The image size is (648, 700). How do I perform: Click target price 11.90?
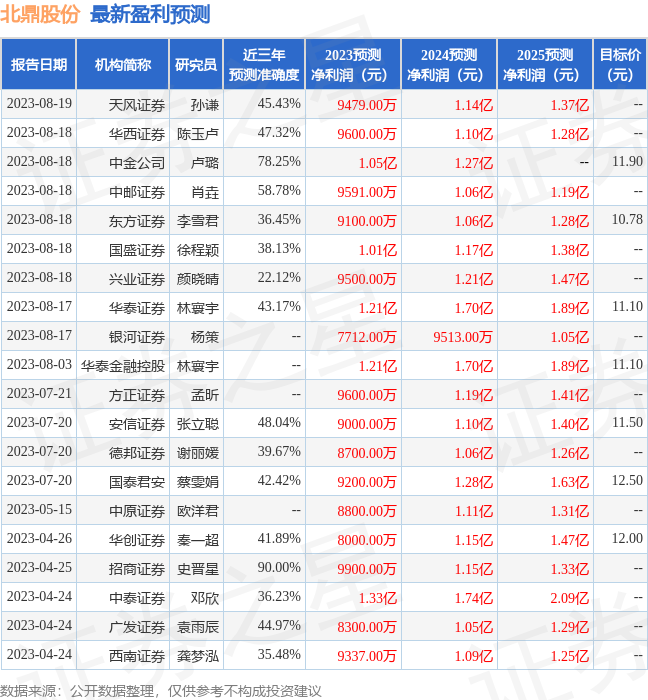point(627,162)
